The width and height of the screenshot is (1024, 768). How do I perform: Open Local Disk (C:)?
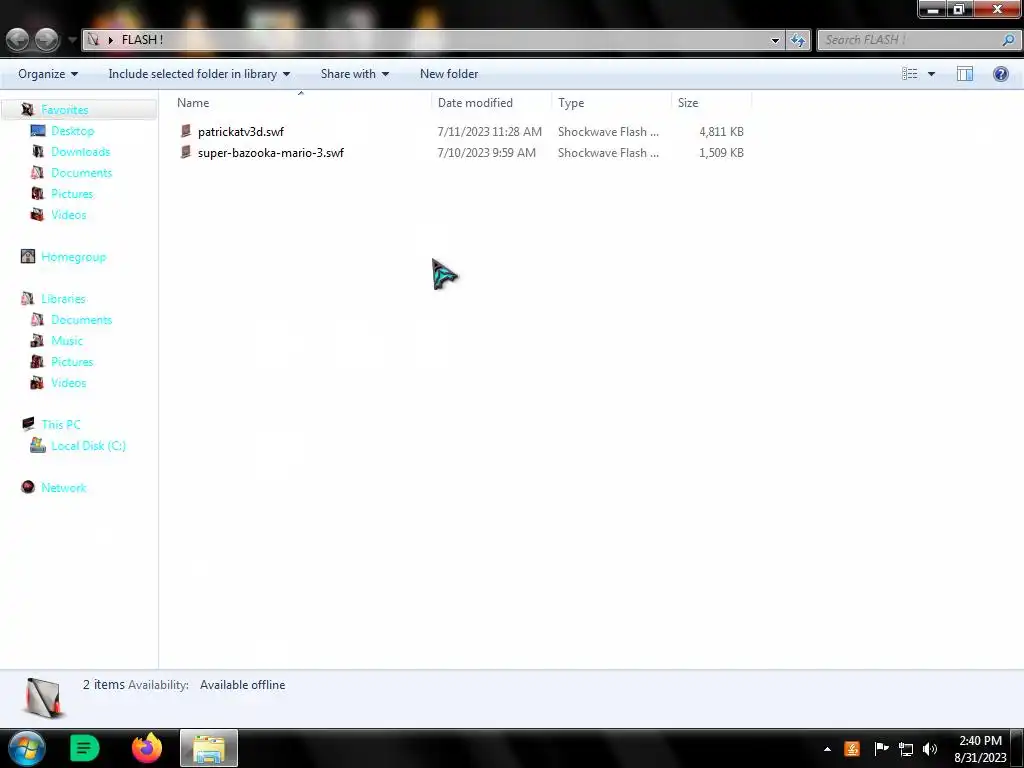coord(88,445)
